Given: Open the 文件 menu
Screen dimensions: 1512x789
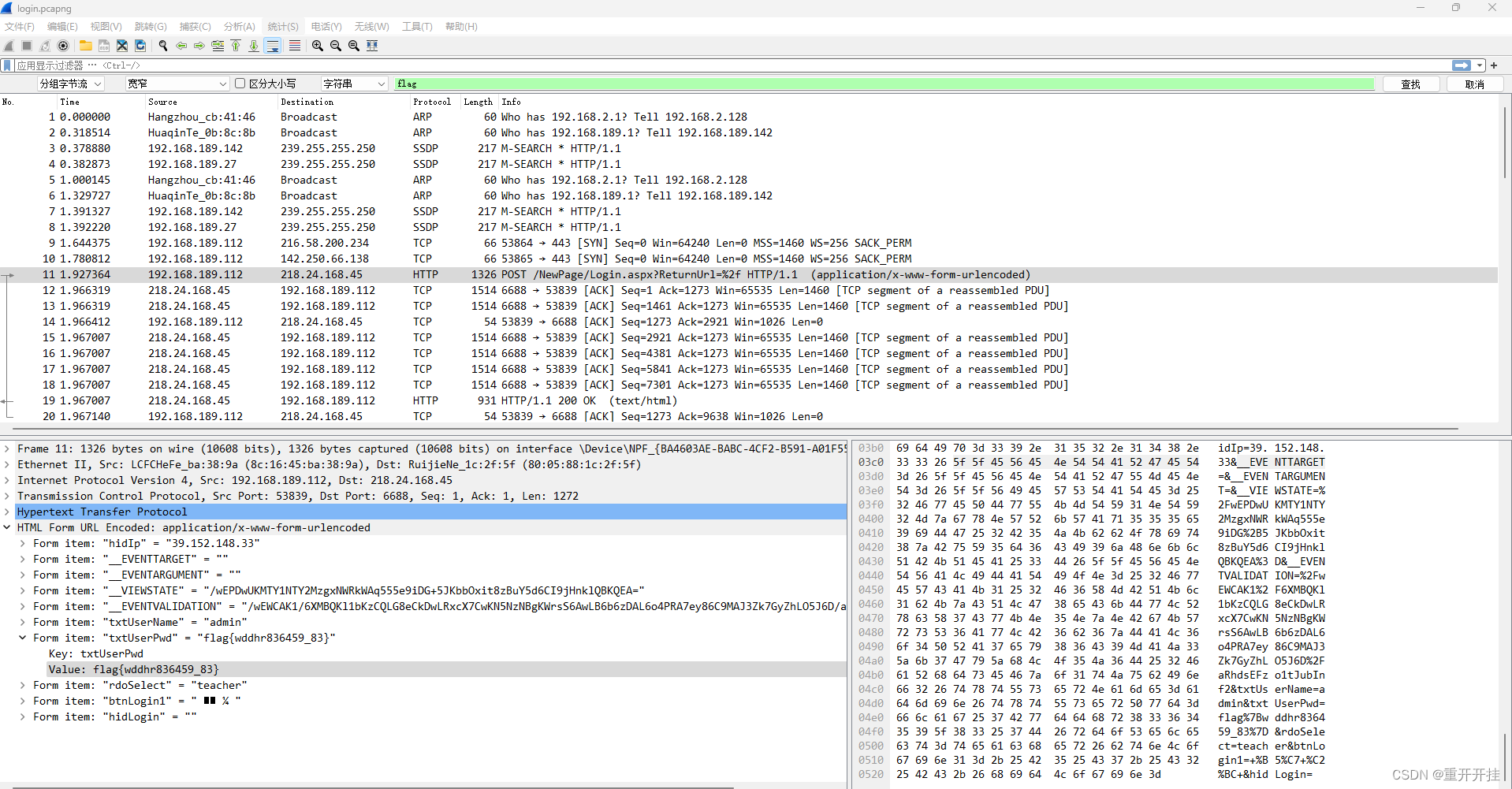Looking at the screenshot, I should [x=19, y=26].
